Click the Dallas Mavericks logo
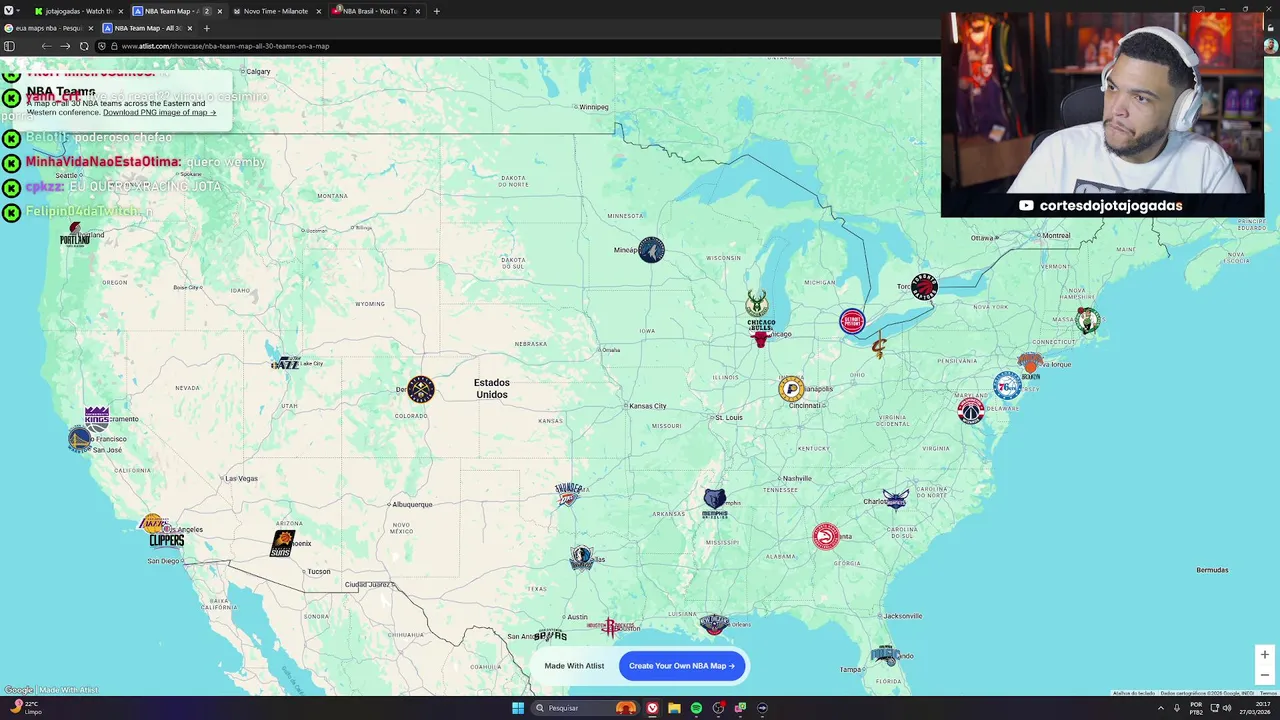 tap(582, 559)
